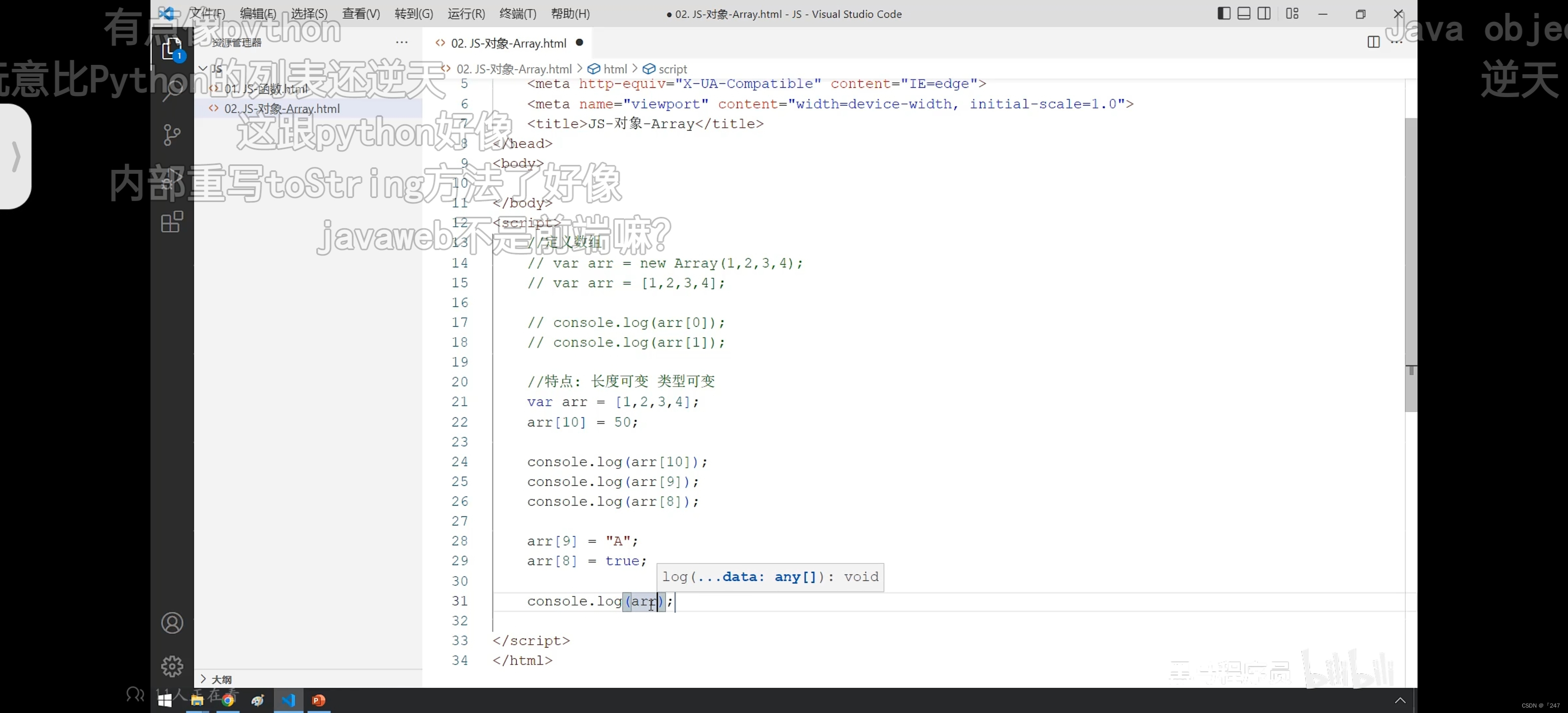Screen dimensions: 1568x713
Task: Open Explorer views and more actions menu
Action: click(x=402, y=42)
